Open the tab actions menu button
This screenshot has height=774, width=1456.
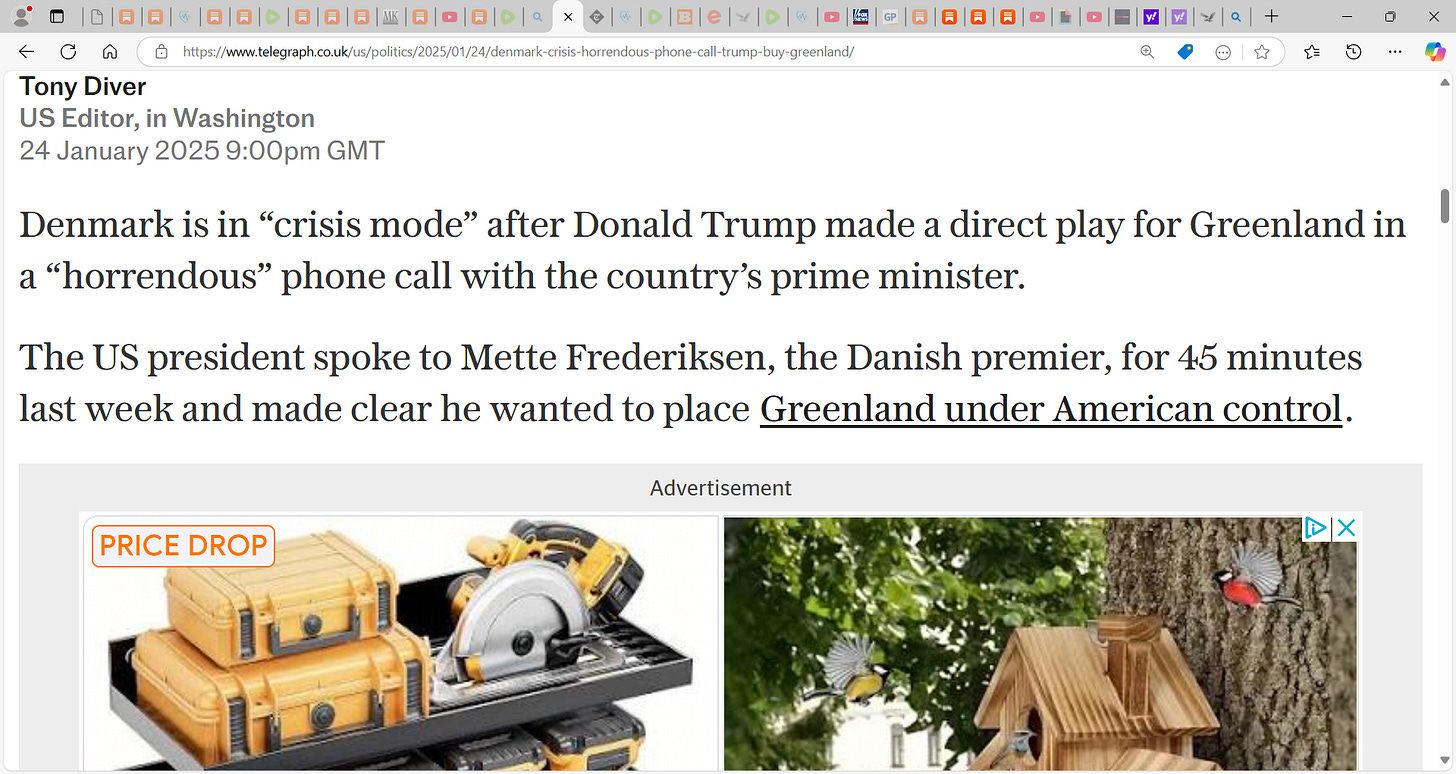(56, 16)
